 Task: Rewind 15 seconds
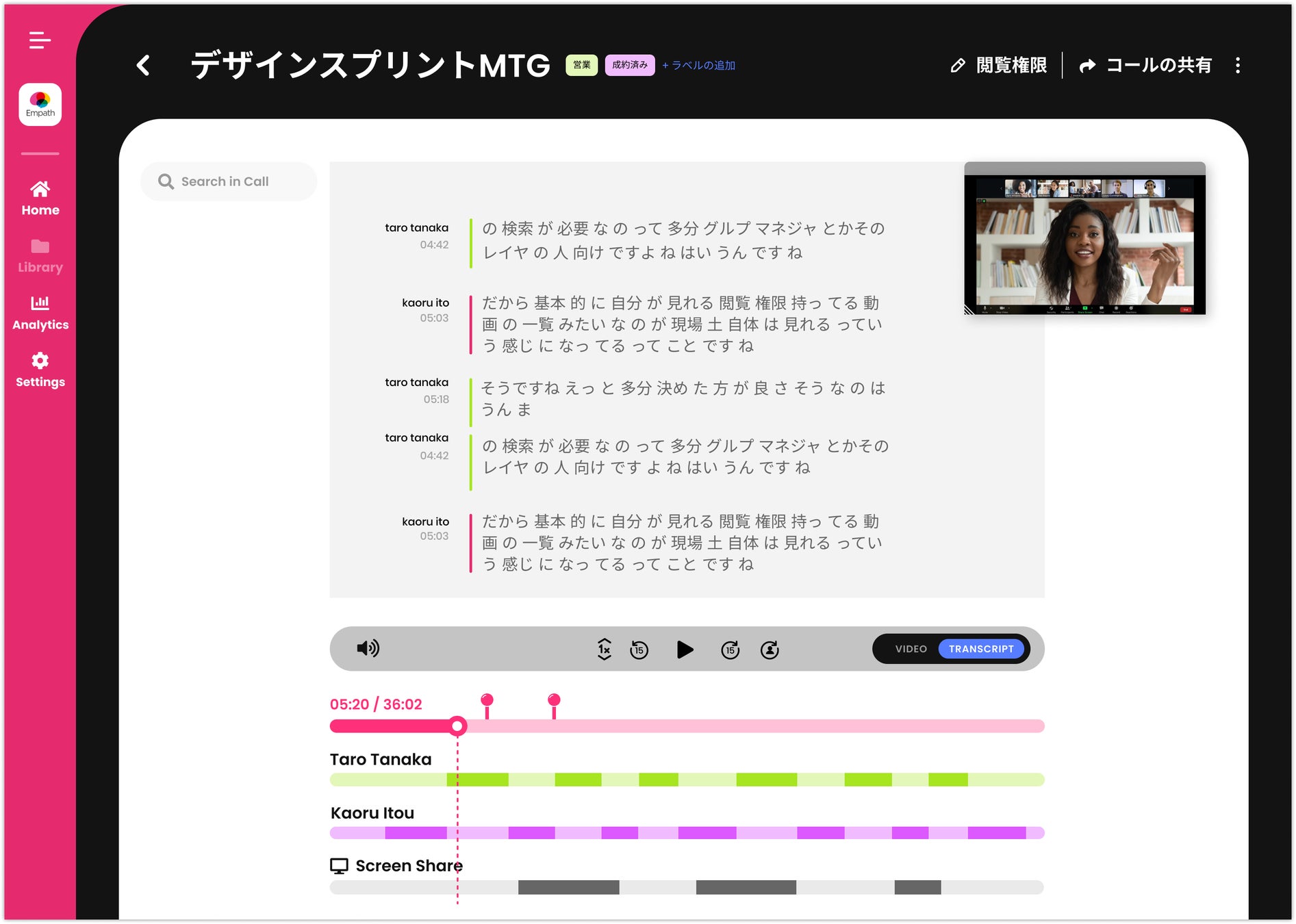click(639, 650)
